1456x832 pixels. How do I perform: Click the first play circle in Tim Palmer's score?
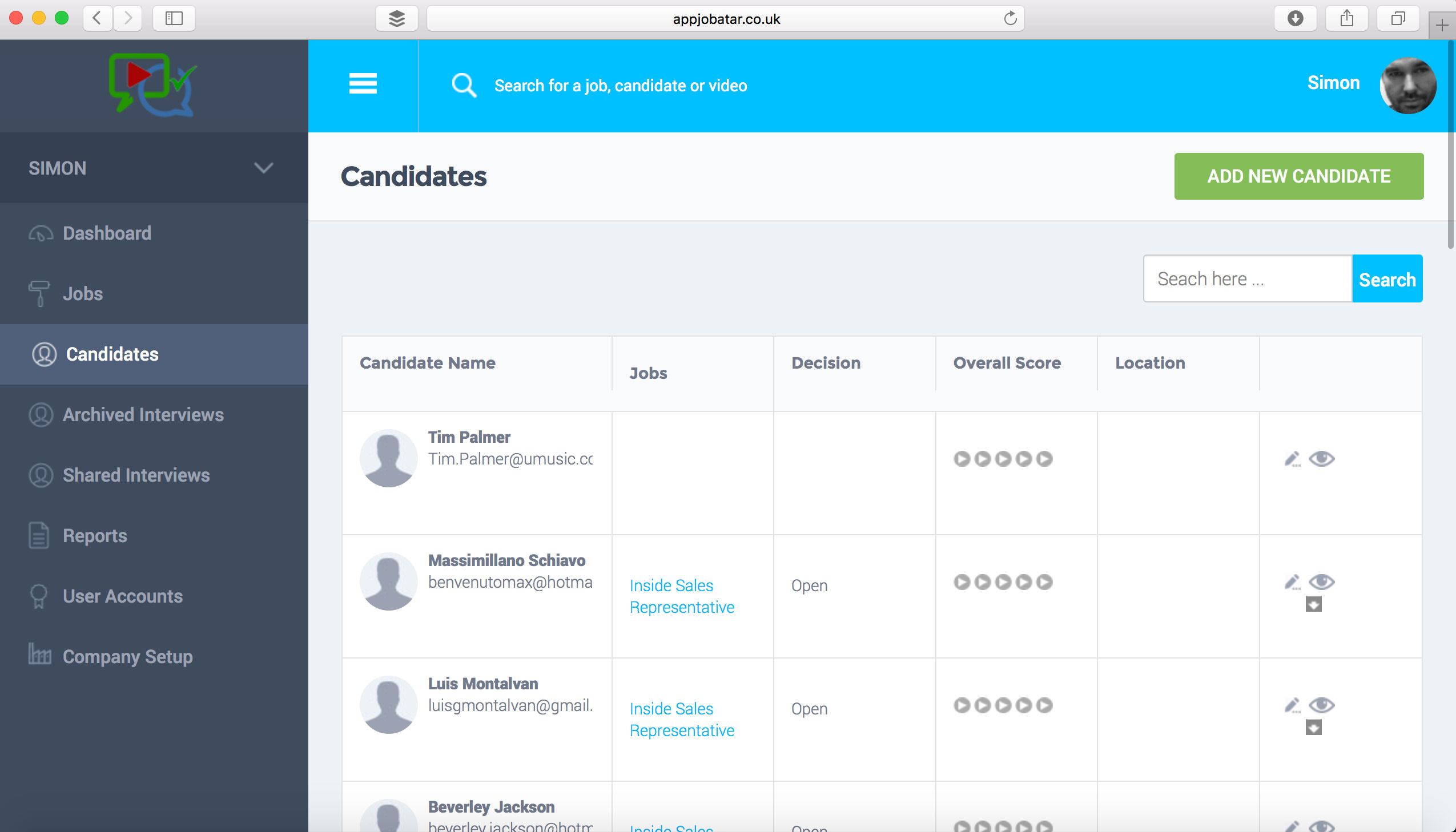coord(963,458)
